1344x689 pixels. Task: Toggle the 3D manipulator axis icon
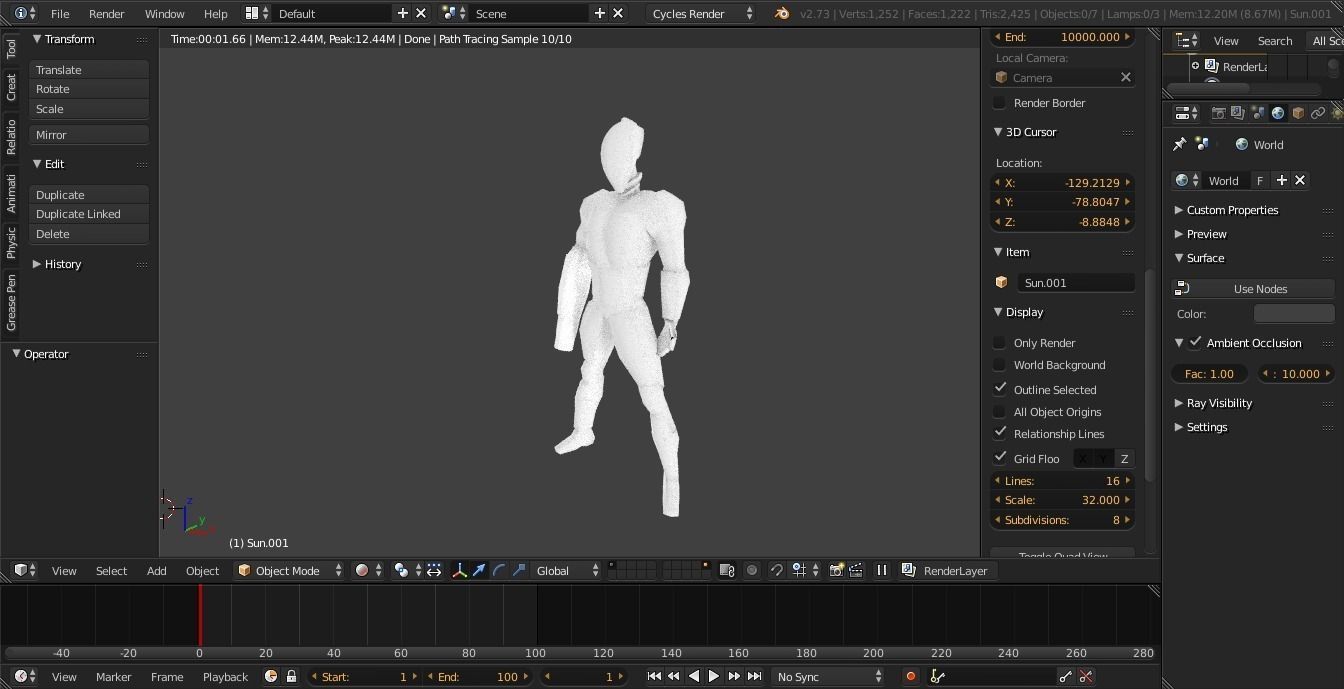coord(459,570)
